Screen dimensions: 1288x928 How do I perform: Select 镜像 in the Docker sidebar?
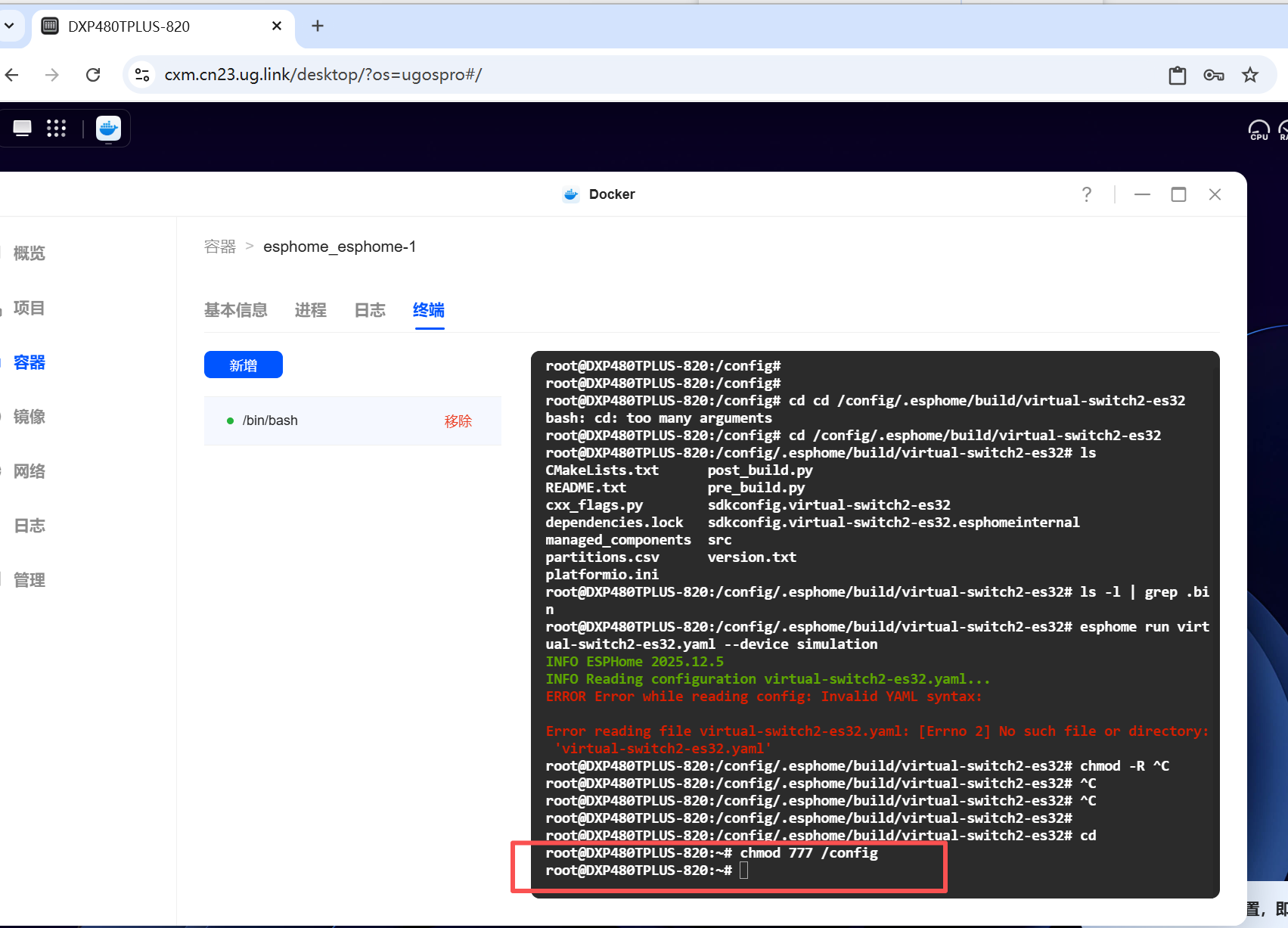click(x=29, y=417)
